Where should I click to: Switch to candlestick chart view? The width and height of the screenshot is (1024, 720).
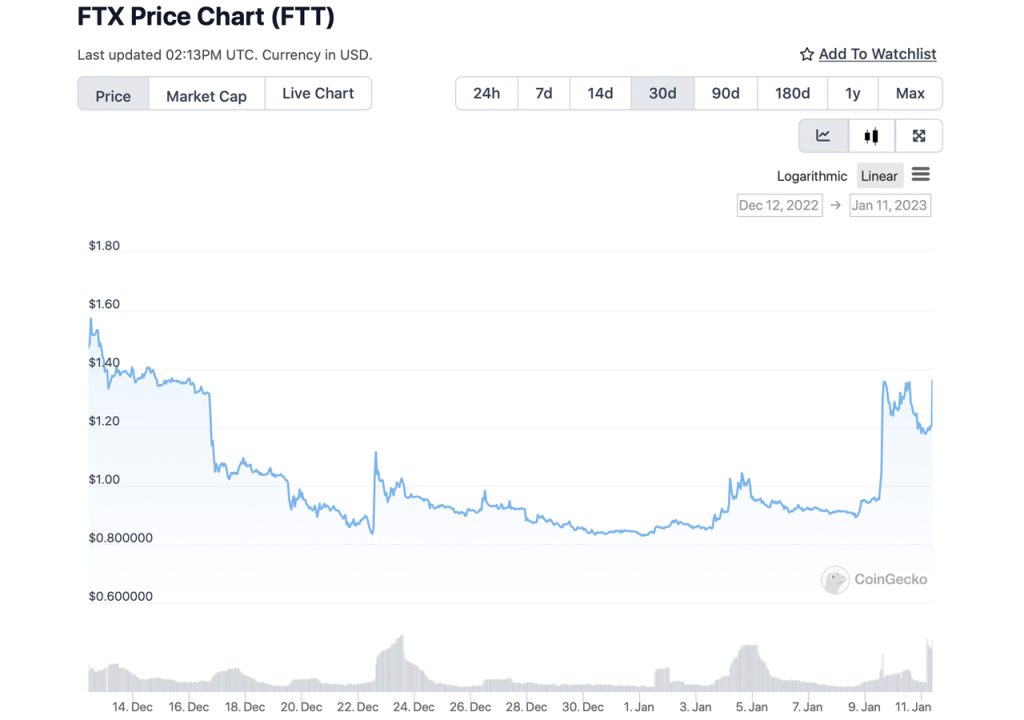pyautogui.click(x=870, y=135)
